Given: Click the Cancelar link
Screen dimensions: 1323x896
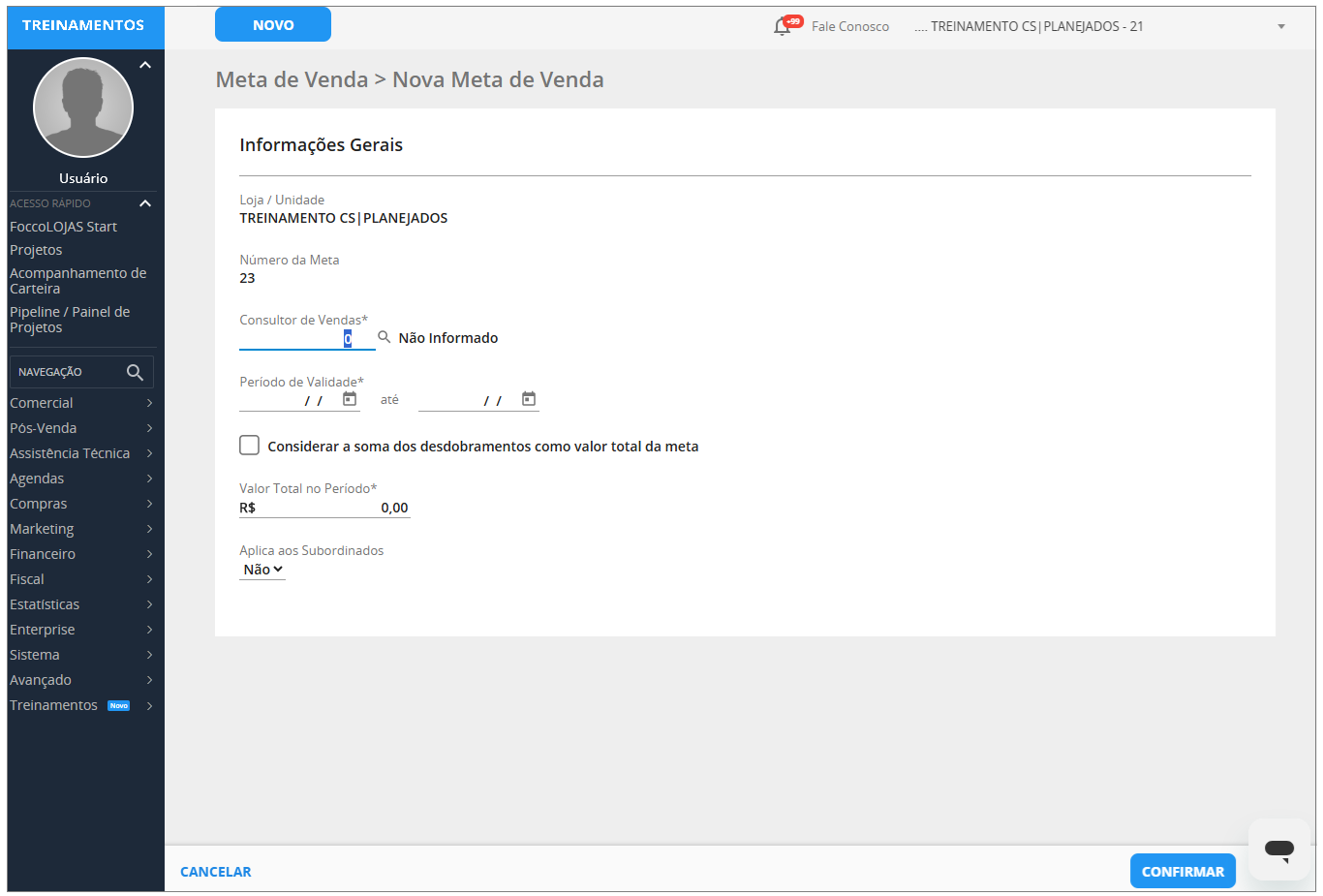Looking at the screenshot, I should 216,872.
